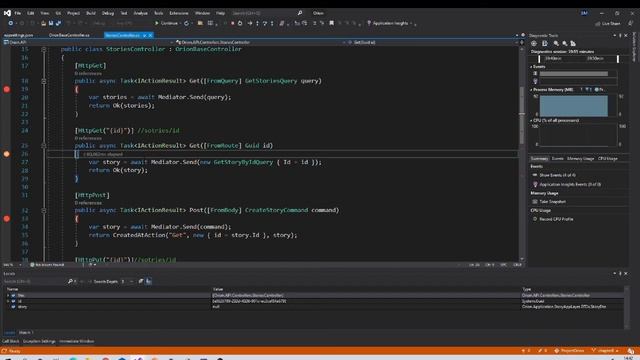
Task: Expand the 'id' variable in Locals
Action: point(8,301)
